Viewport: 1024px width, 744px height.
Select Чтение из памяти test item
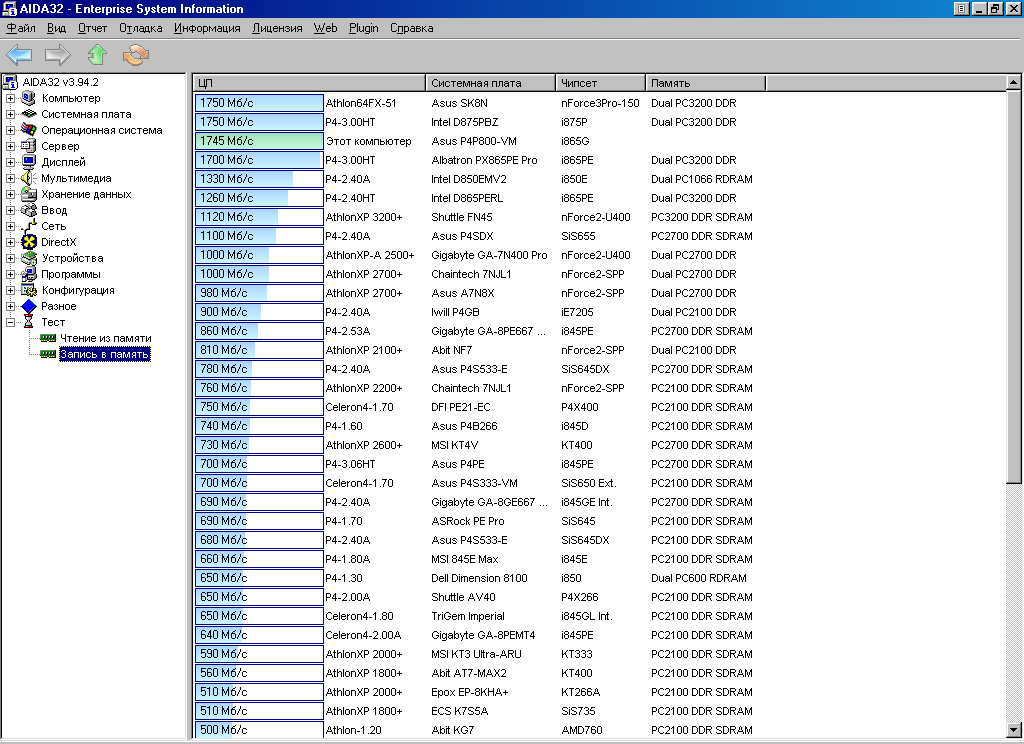[105, 338]
